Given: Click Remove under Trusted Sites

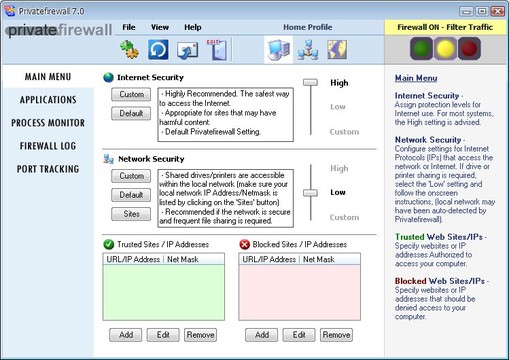Looking at the screenshot, I should (200, 335).
